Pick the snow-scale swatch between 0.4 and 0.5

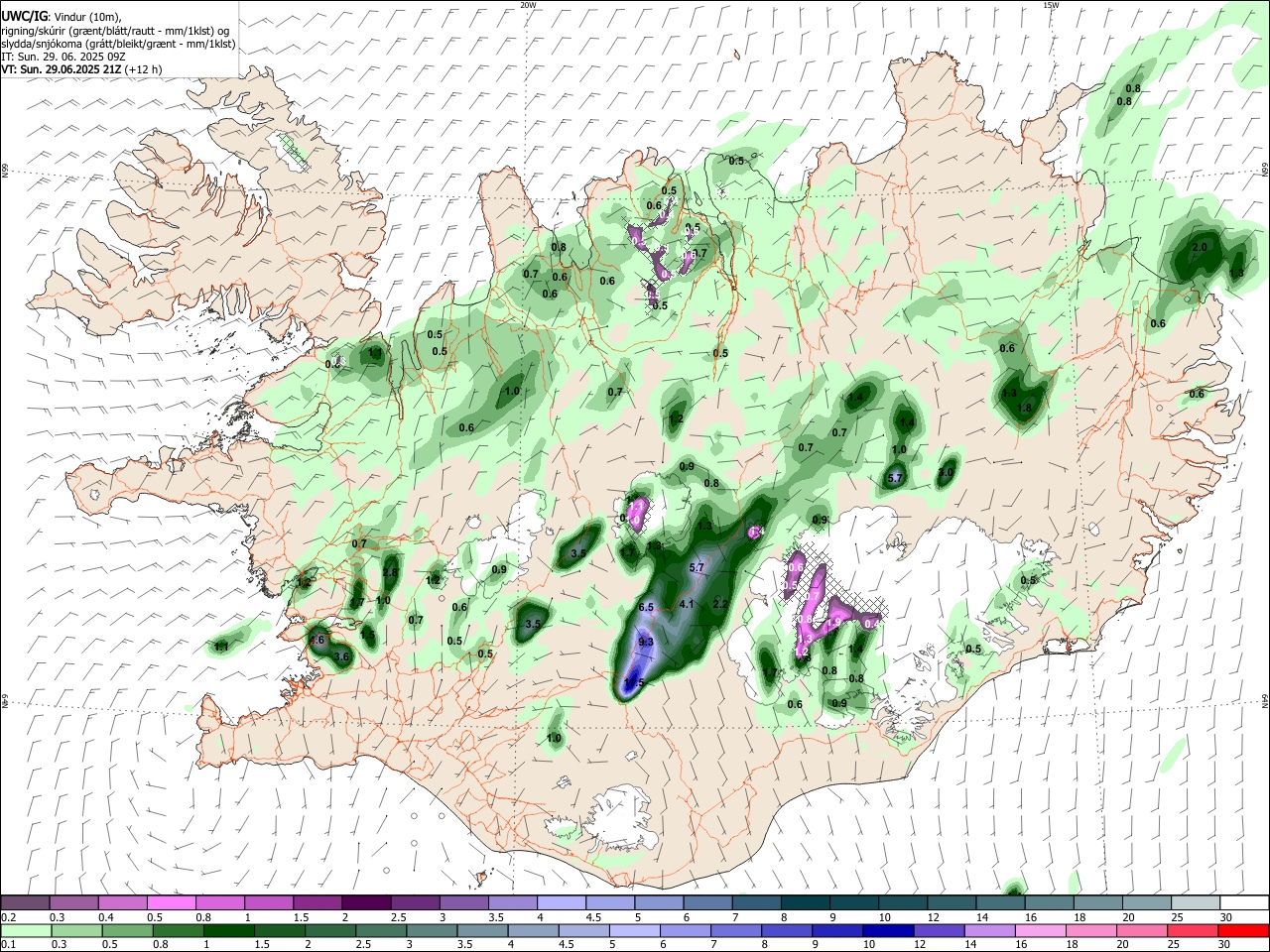point(123,902)
